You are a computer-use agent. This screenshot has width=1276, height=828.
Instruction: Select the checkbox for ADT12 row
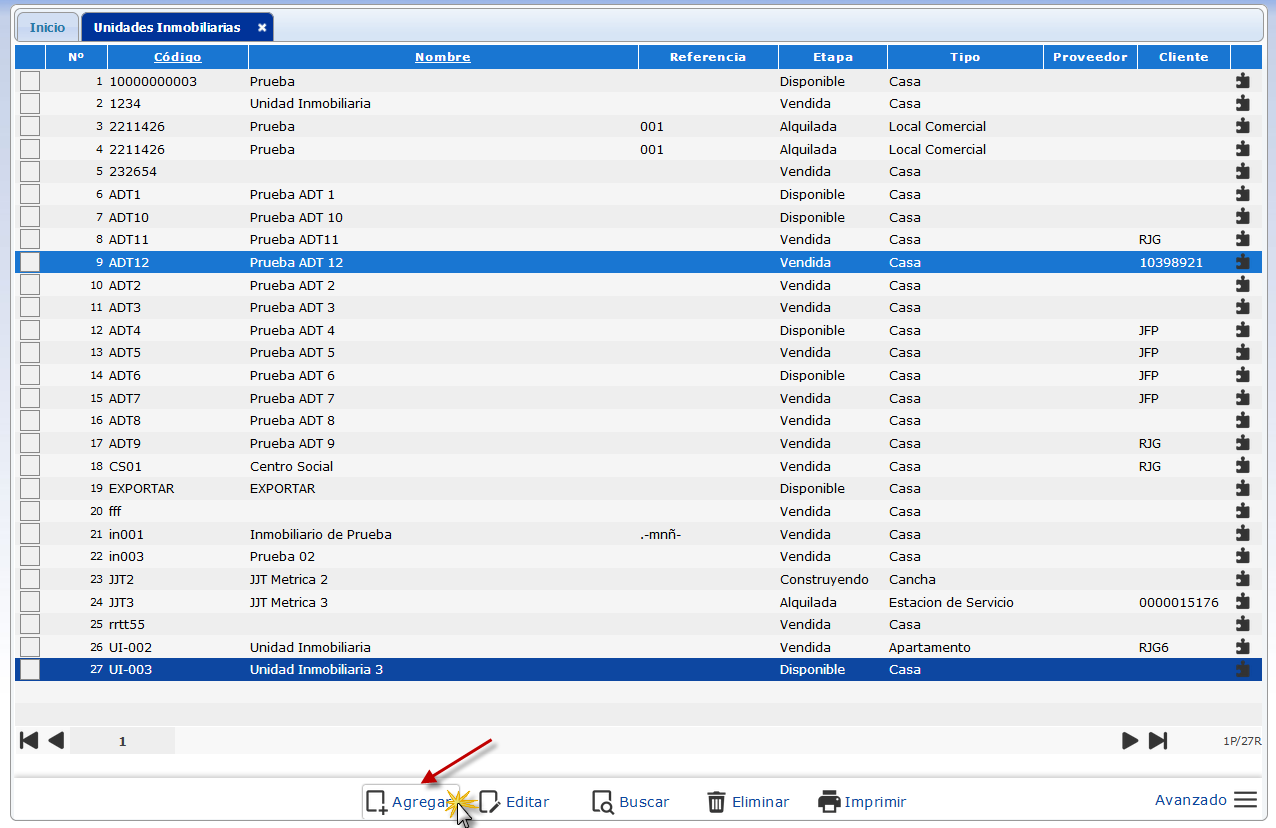[x=30, y=262]
